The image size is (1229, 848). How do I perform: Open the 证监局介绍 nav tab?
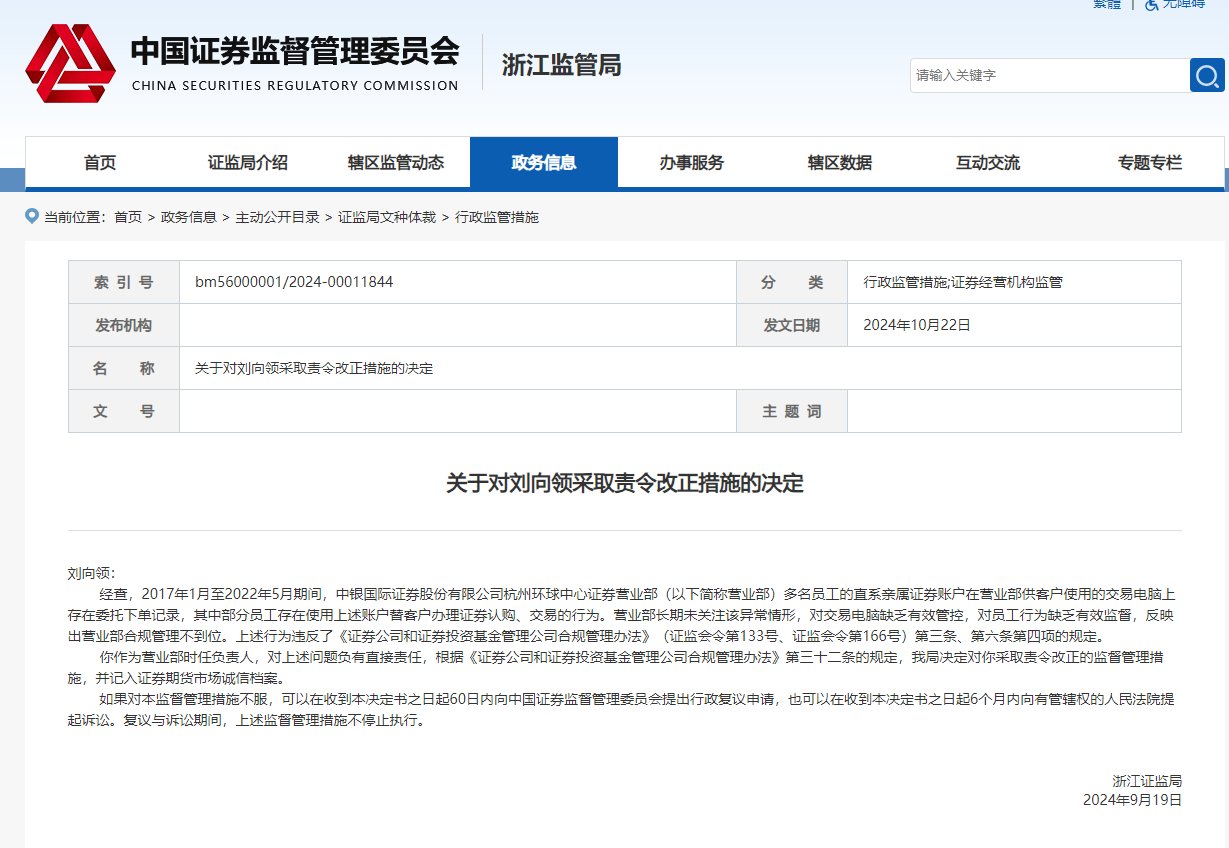(248, 163)
